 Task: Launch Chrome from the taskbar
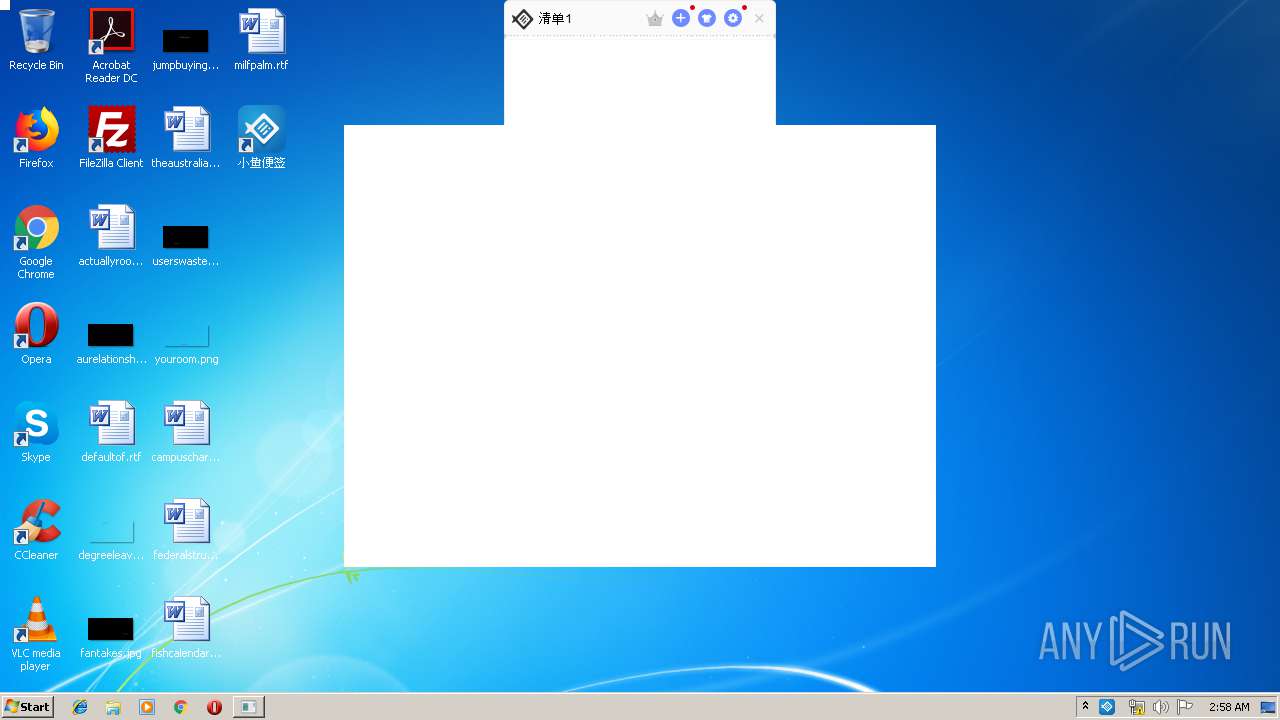(180, 707)
